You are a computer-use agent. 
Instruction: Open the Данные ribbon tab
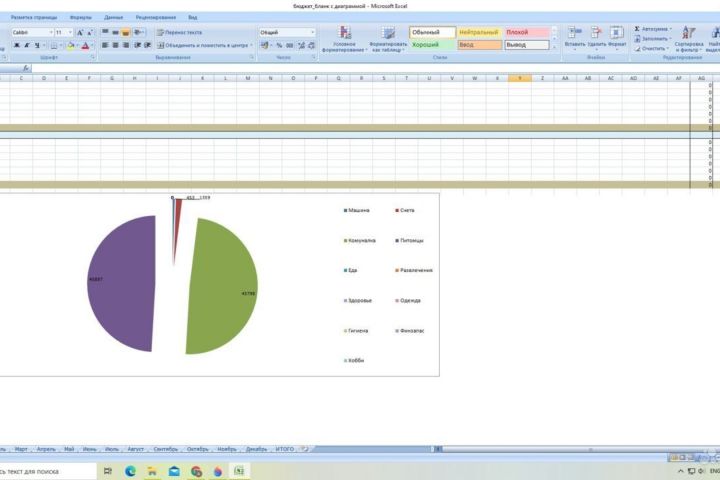tap(113, 17)
